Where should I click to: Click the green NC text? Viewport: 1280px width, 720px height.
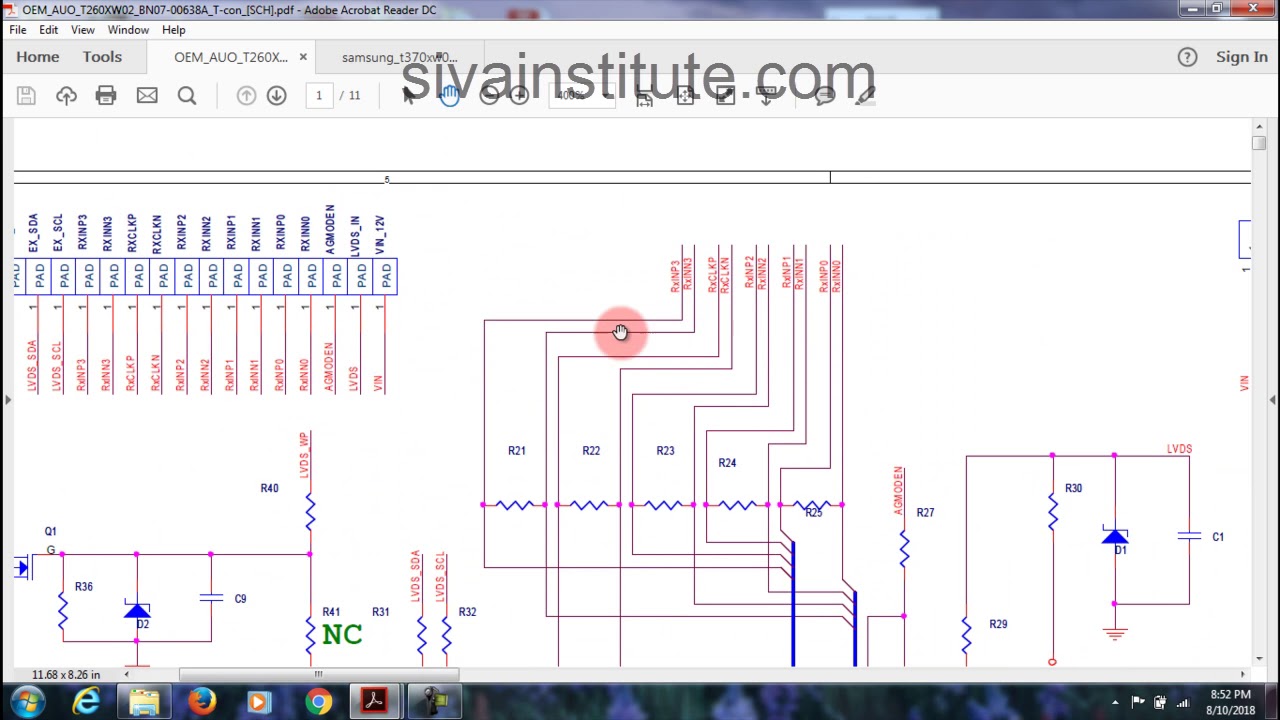coord(342,635)
